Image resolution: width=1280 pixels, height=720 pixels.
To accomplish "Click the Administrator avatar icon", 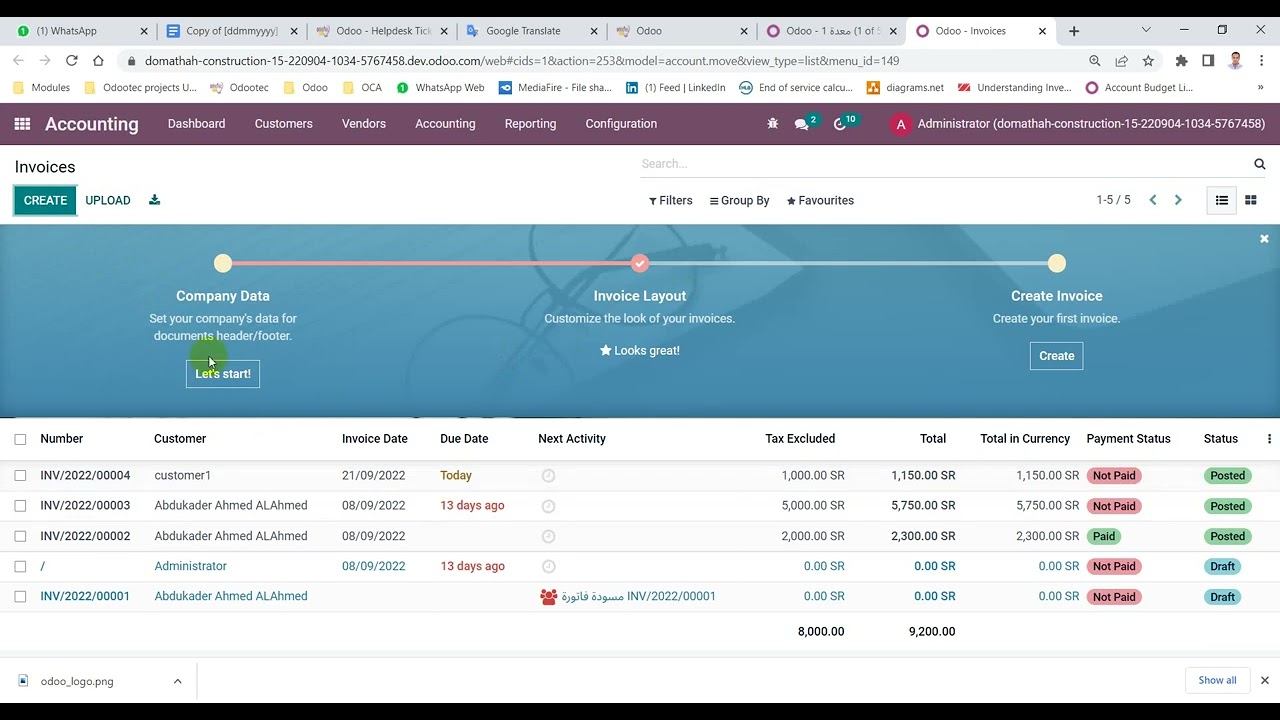I will point(901,124).
